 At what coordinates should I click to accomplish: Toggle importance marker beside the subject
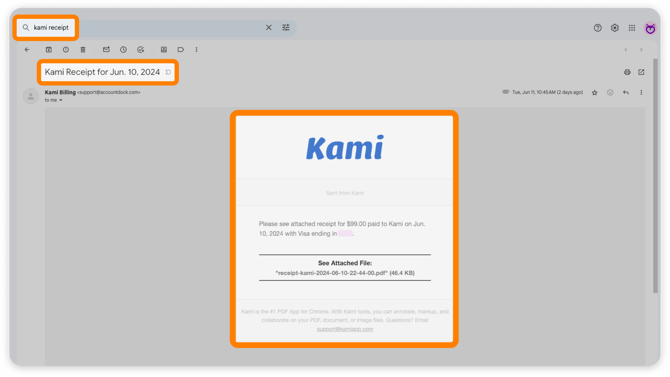tap(168, 72)
